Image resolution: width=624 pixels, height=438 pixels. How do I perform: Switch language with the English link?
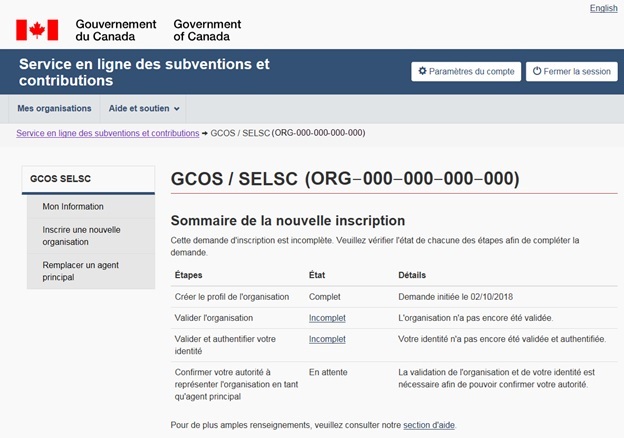coord(603,8)
